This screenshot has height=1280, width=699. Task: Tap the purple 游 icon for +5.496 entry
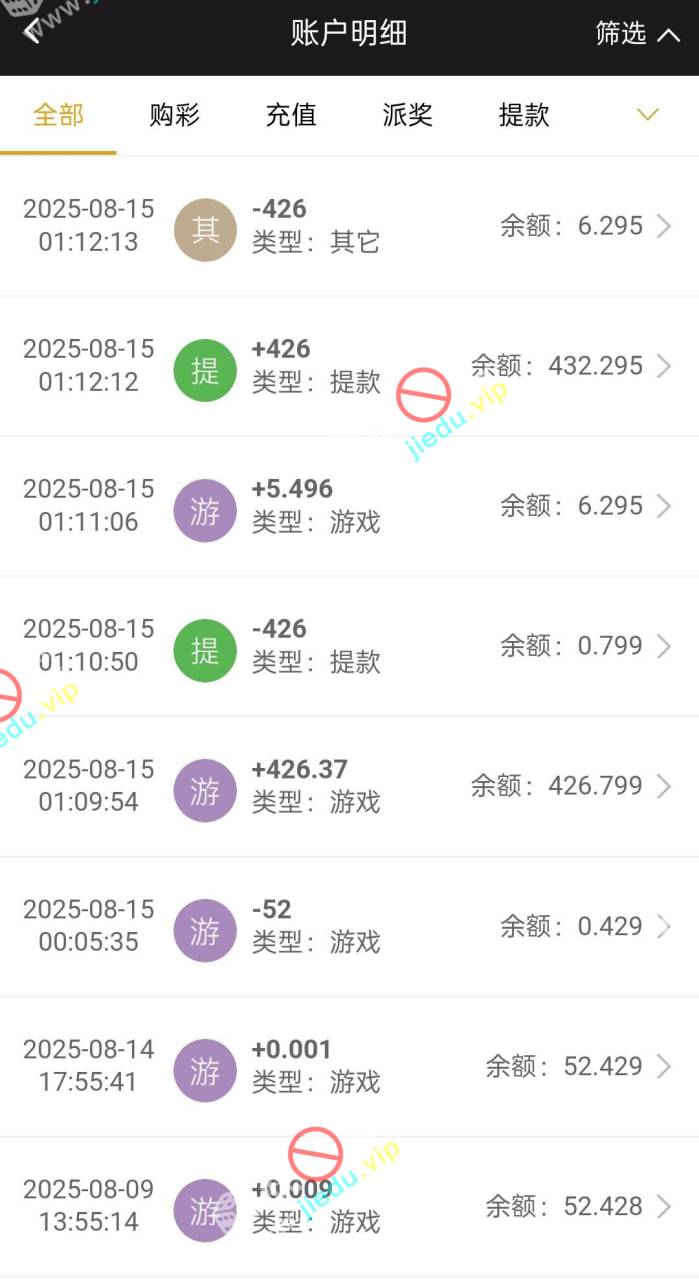[x=205, y=510]
